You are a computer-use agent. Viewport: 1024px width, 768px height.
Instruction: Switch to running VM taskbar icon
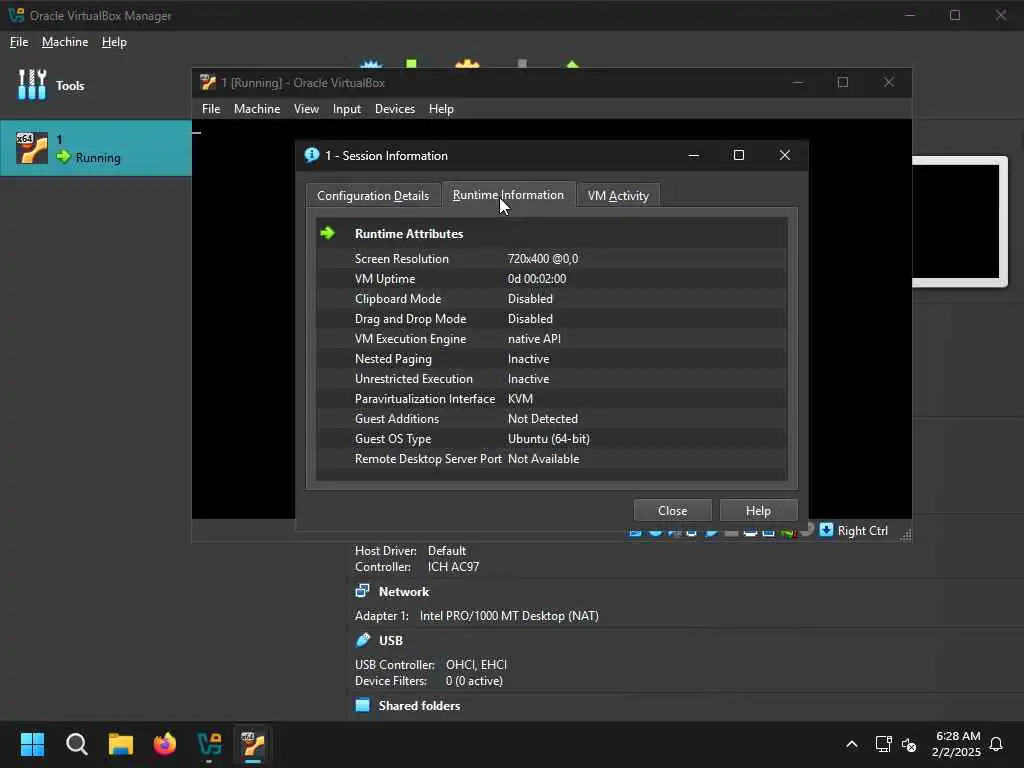coord(253,744)
